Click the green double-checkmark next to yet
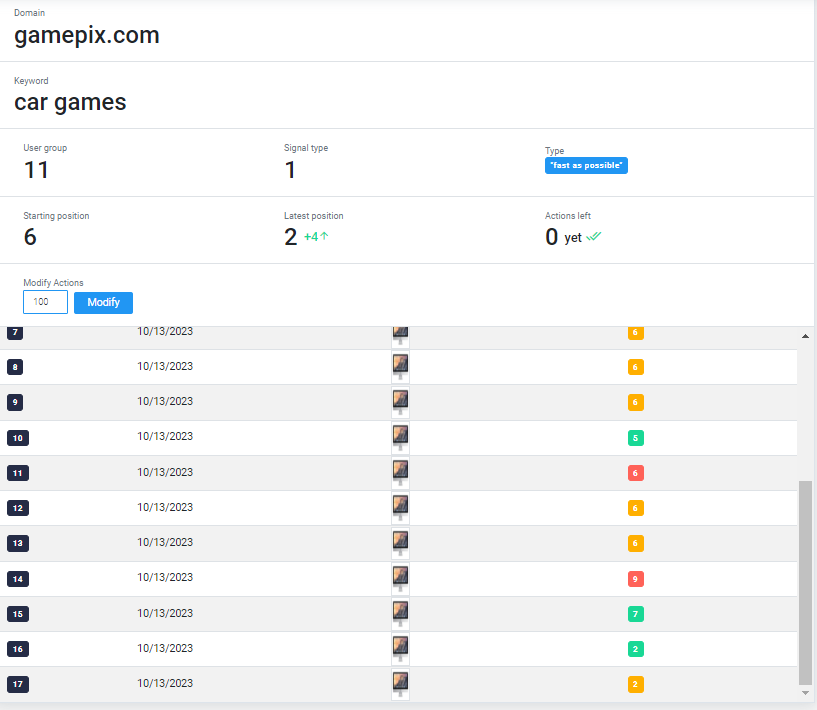This screenshot has width=817, height=710. coord(593,236)
